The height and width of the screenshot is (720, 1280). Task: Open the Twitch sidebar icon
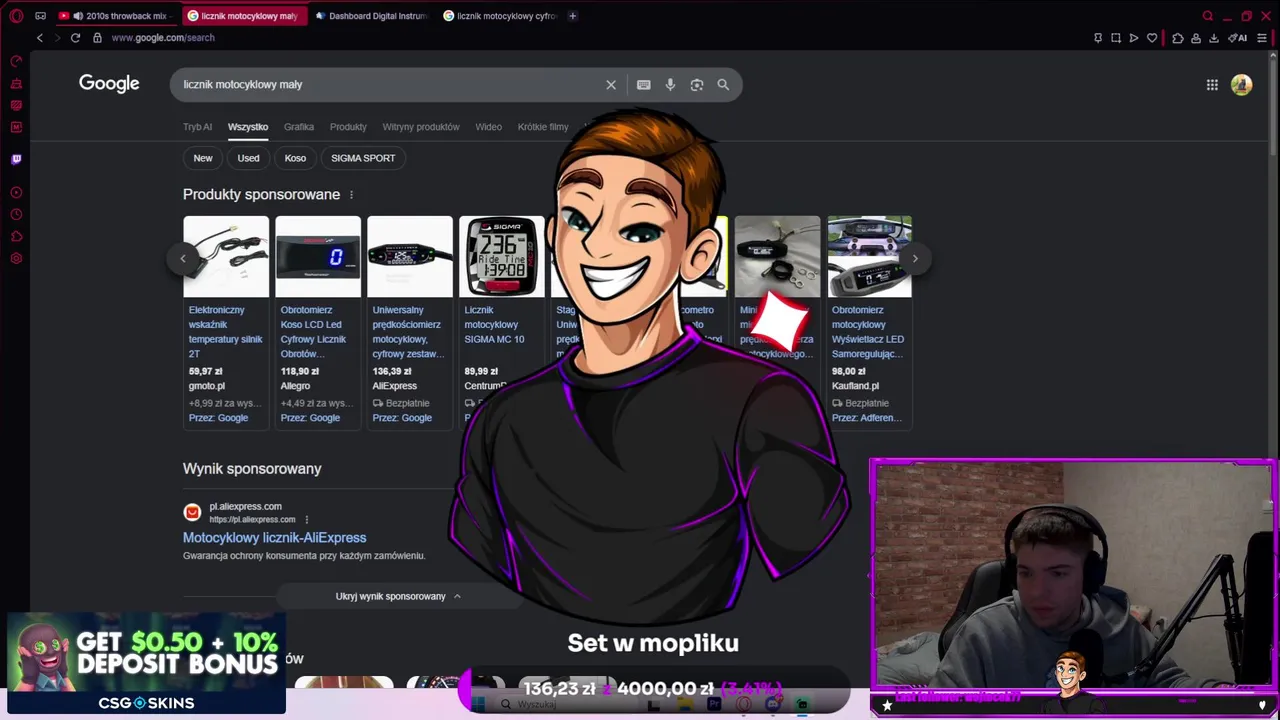[x=16, y=159]
